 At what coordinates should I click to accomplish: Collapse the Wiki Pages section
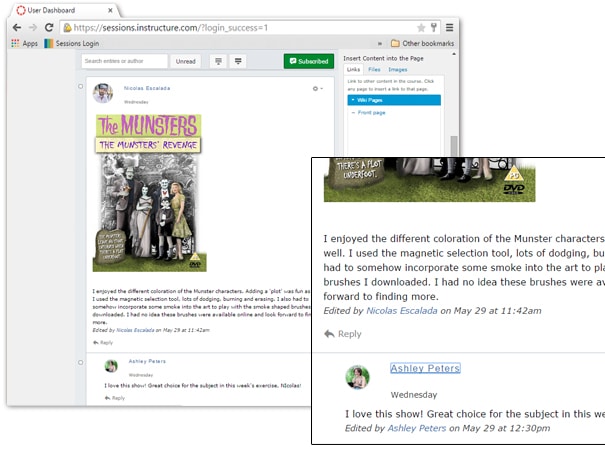[394, 100]
